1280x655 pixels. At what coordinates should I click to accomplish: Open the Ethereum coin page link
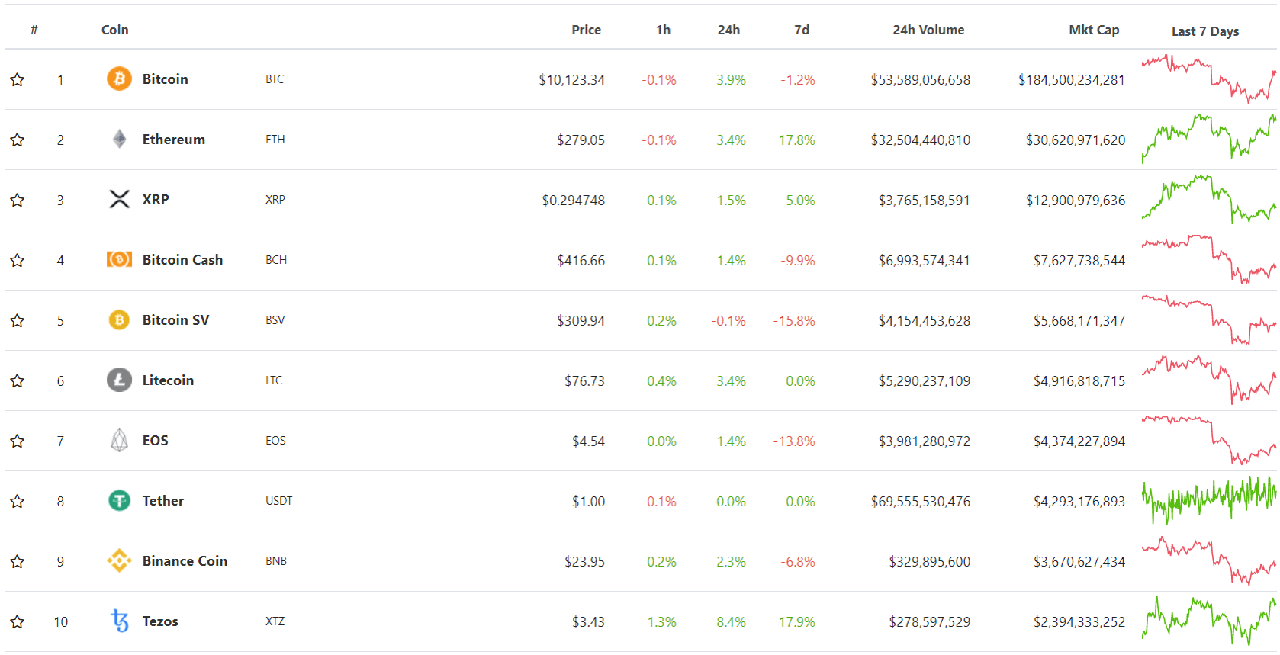click(173, 139)
